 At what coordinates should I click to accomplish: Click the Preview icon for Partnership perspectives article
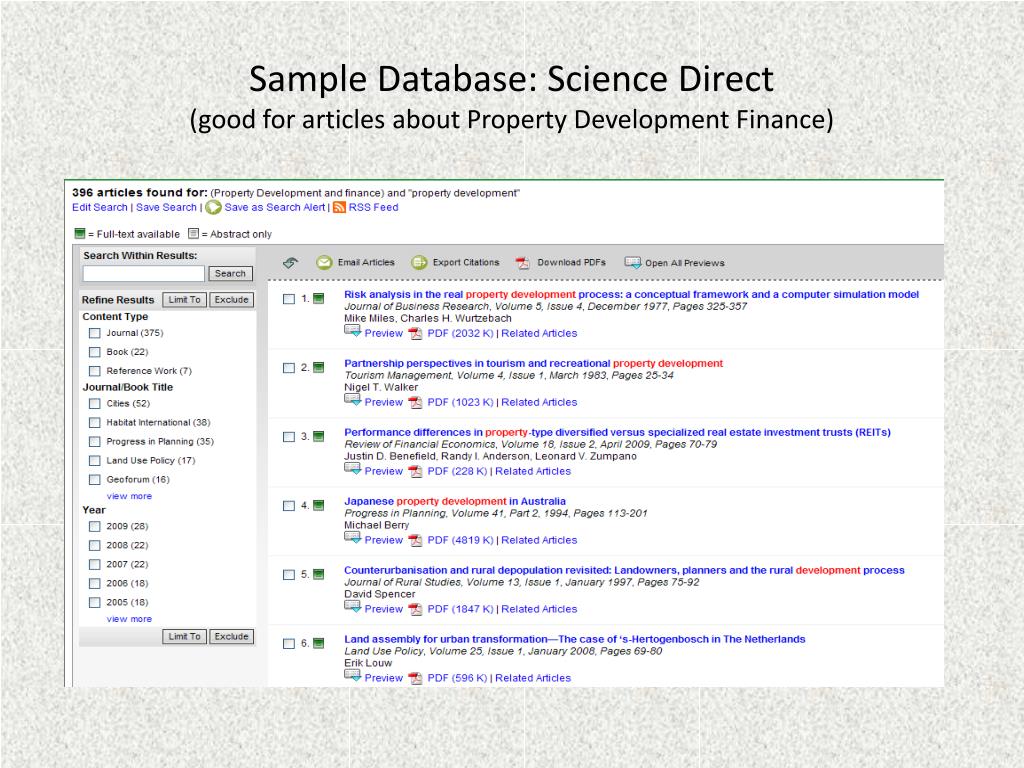click(353, 400)
